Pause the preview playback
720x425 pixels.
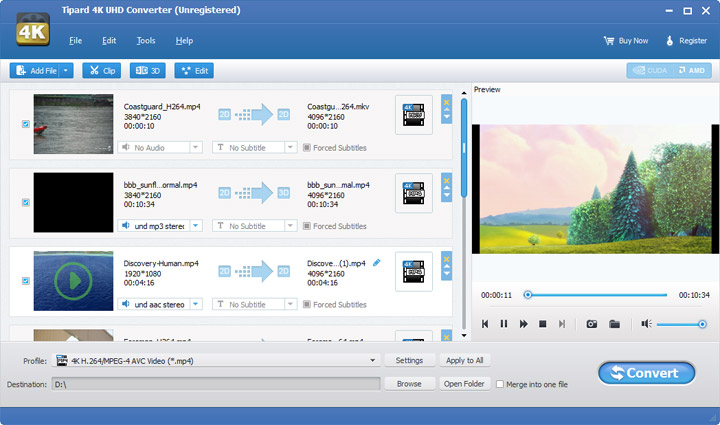pyautogui.click(x=504, y=324)
